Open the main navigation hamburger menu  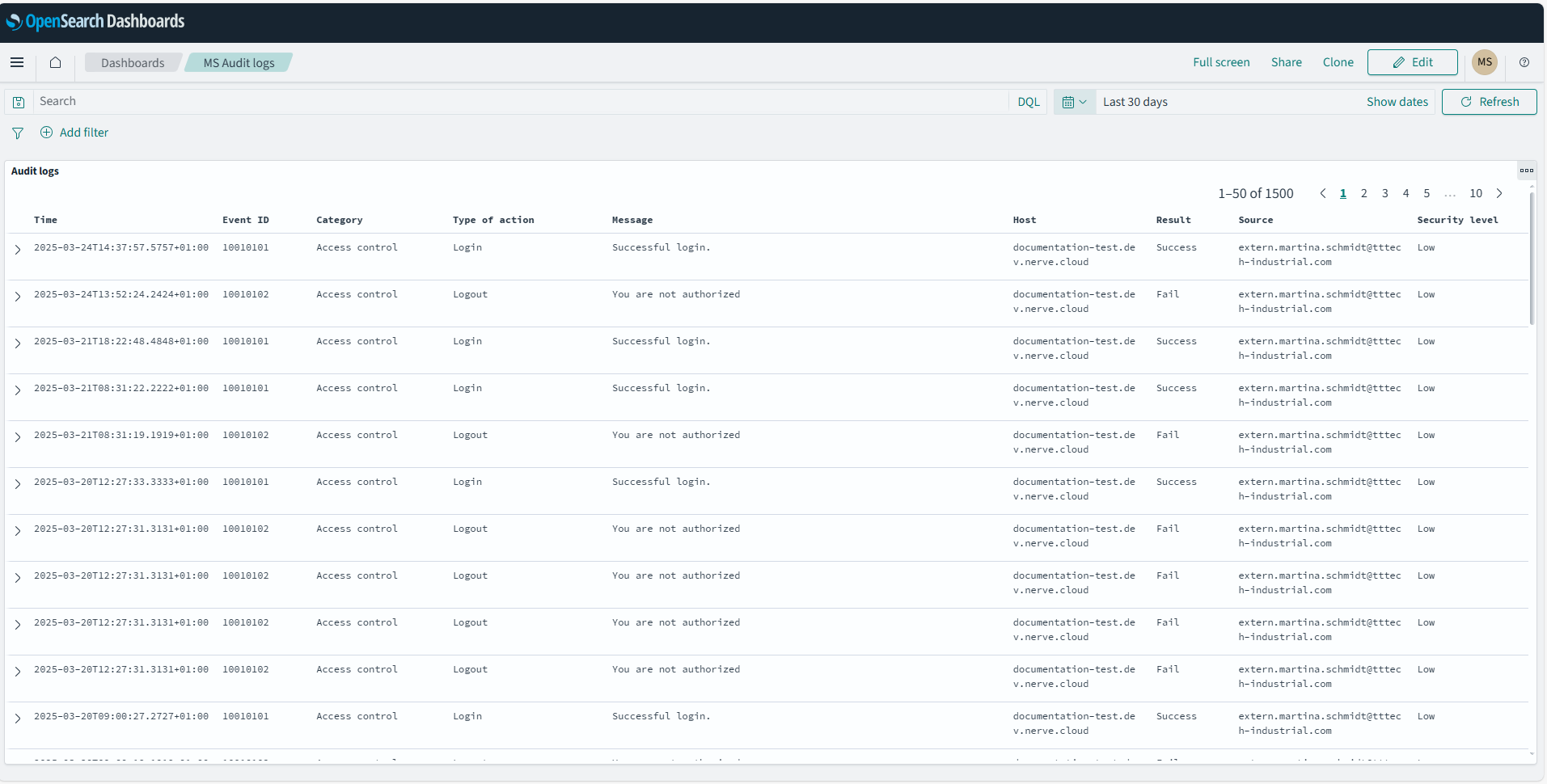click(x=17, y=62)
